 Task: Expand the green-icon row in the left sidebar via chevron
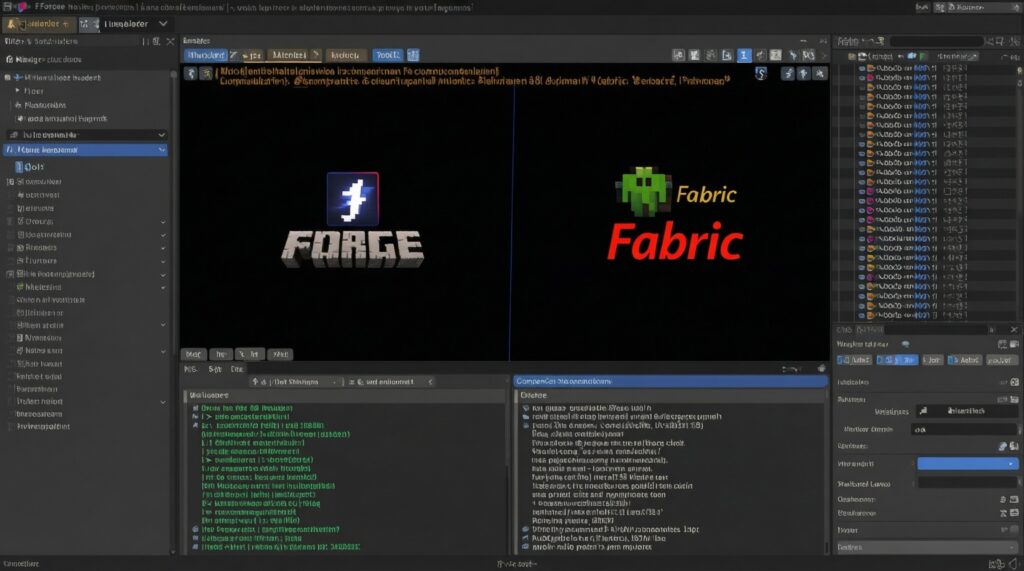(163, 287)
